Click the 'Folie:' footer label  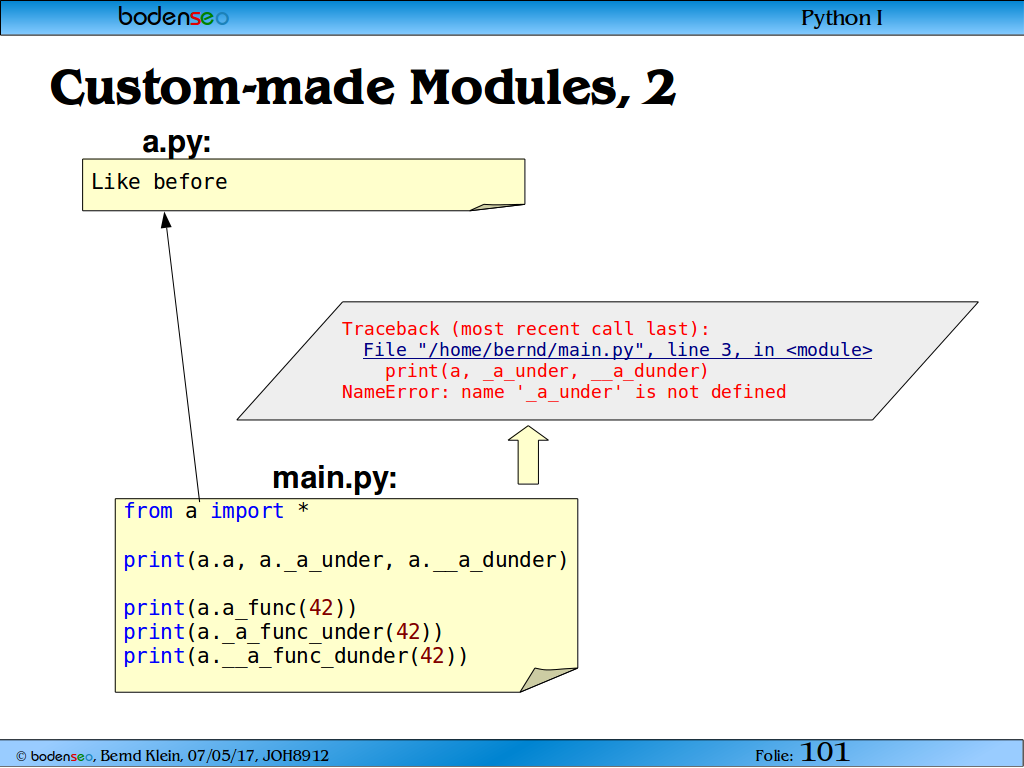tap(774, 756)
